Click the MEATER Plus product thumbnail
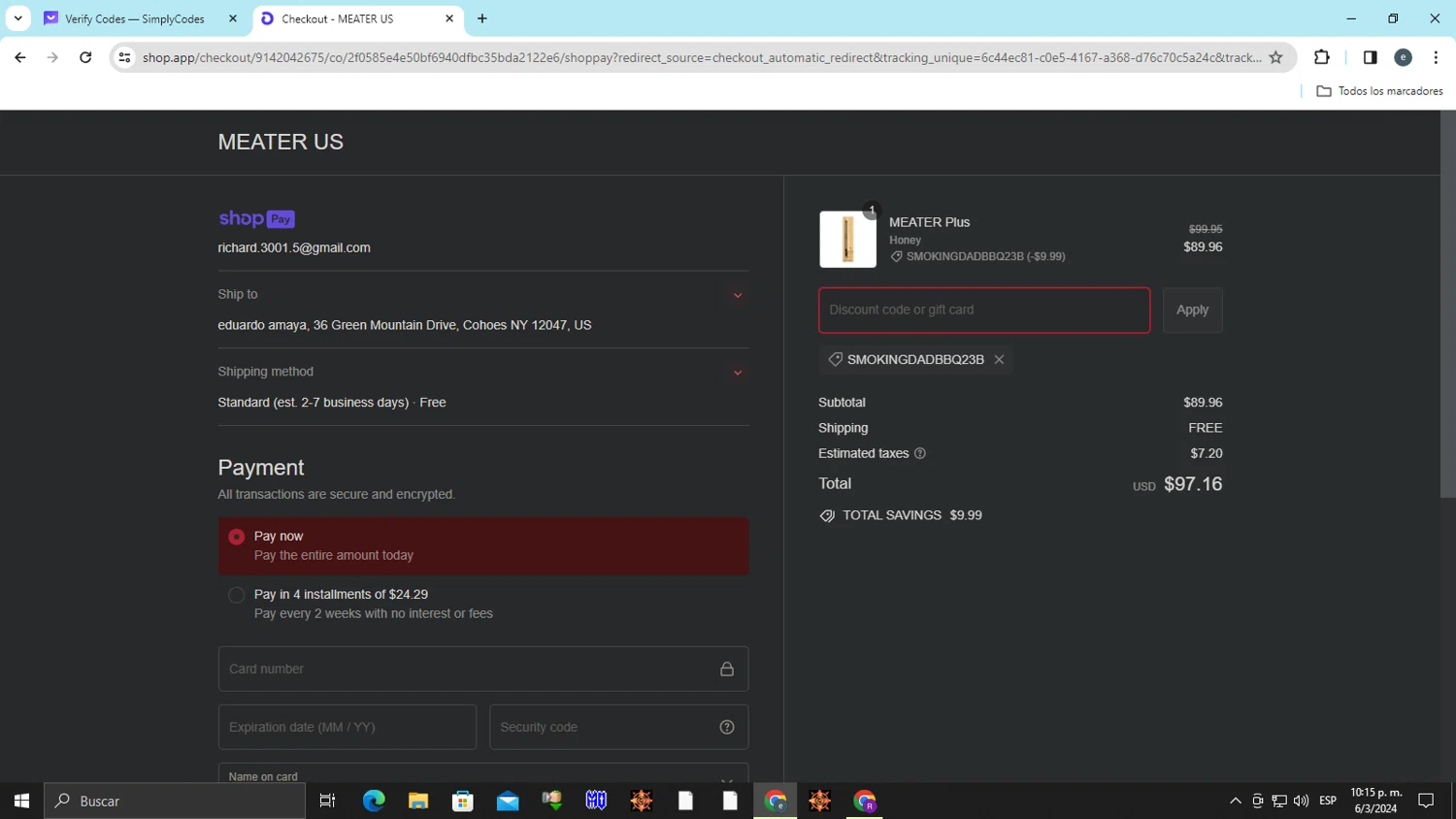This screenshot has width=1456, height=819. [x=847, y=239]
